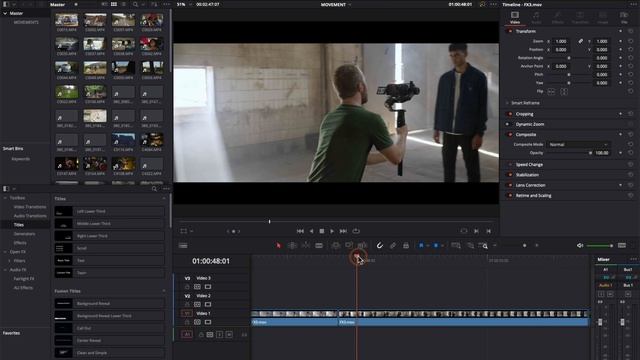Collapse the Audio FX tree item
The image size is (640, 360).
(x=5, y=270)
